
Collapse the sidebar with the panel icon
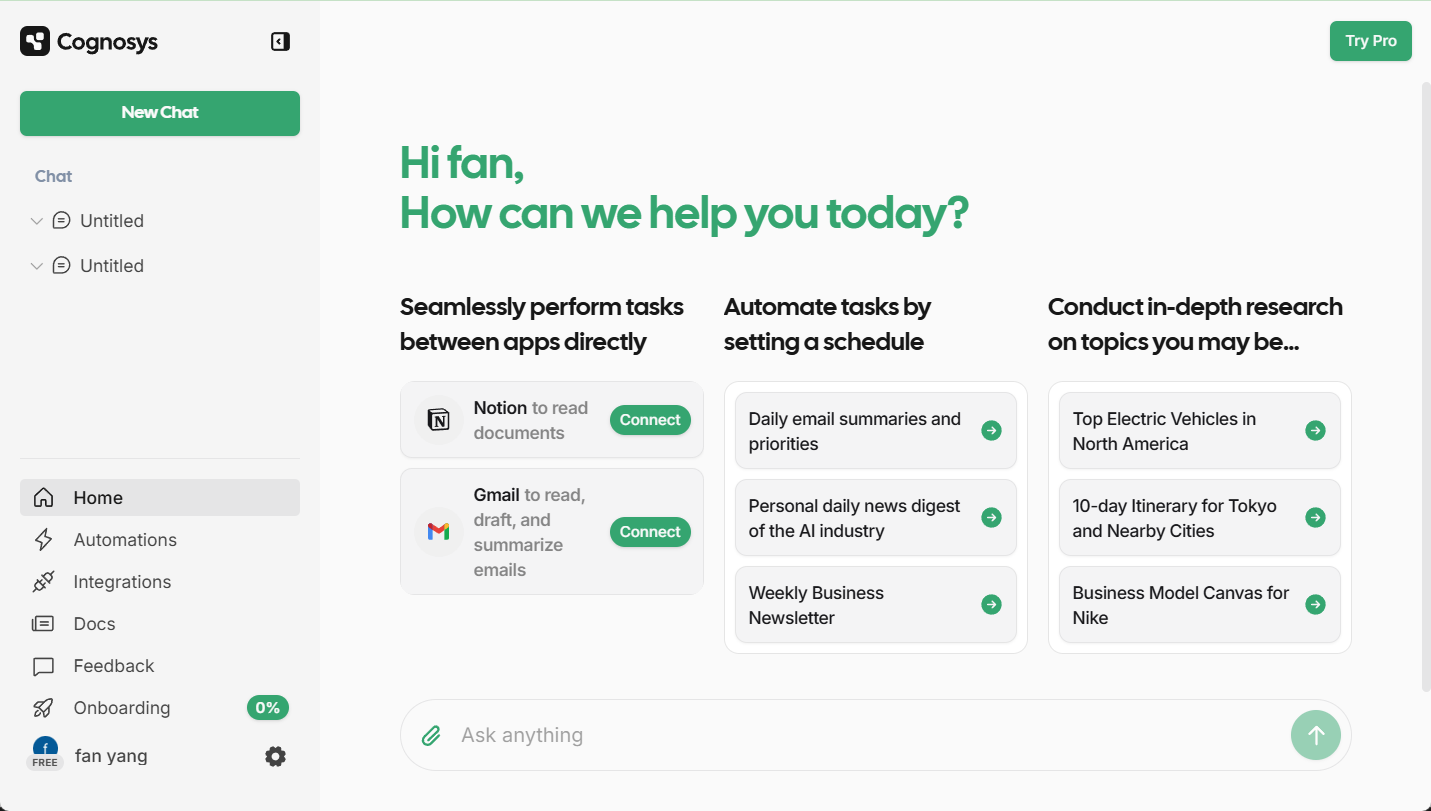coord(280,42)
